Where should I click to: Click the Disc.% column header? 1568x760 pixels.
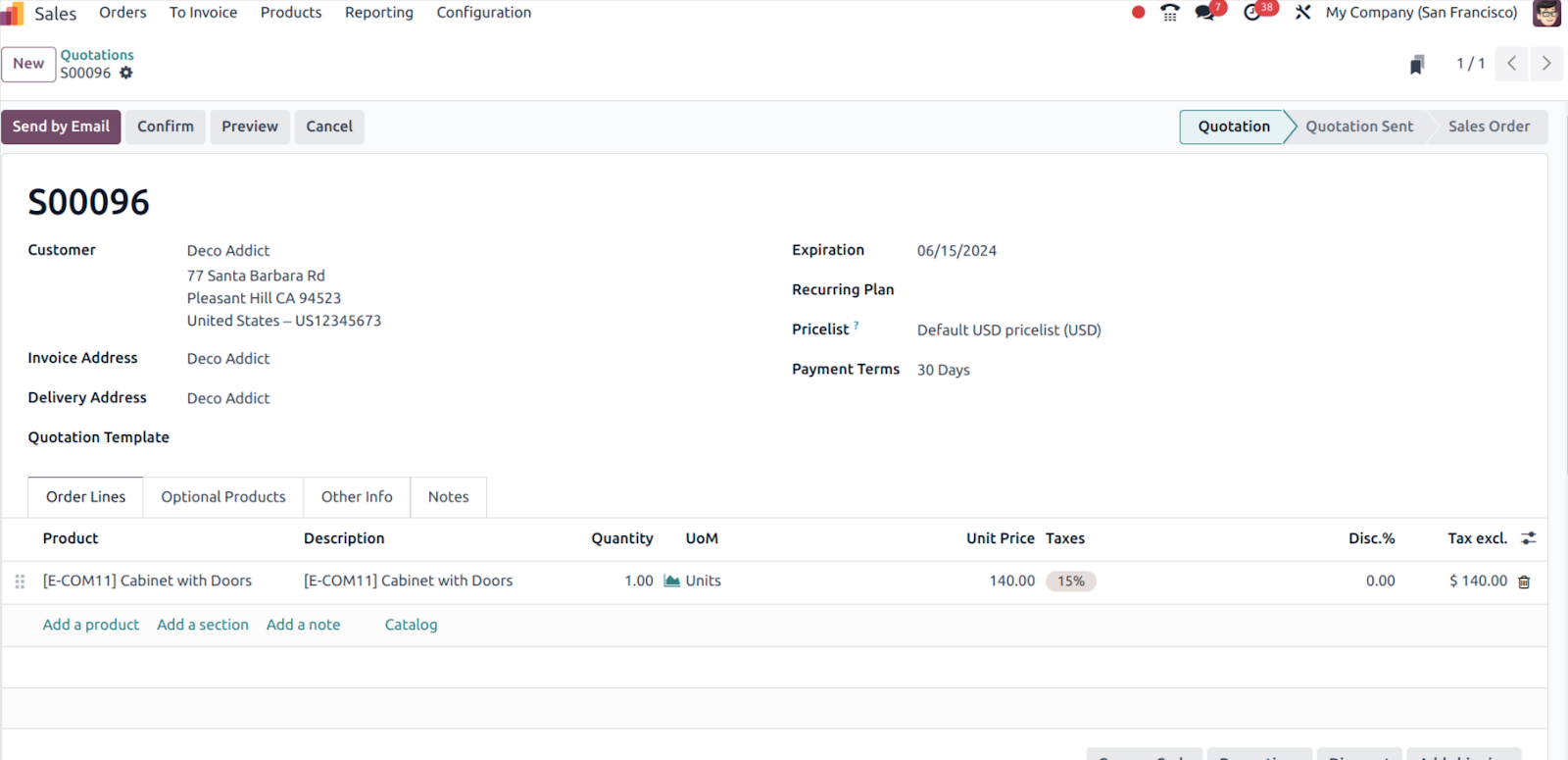1371,538
